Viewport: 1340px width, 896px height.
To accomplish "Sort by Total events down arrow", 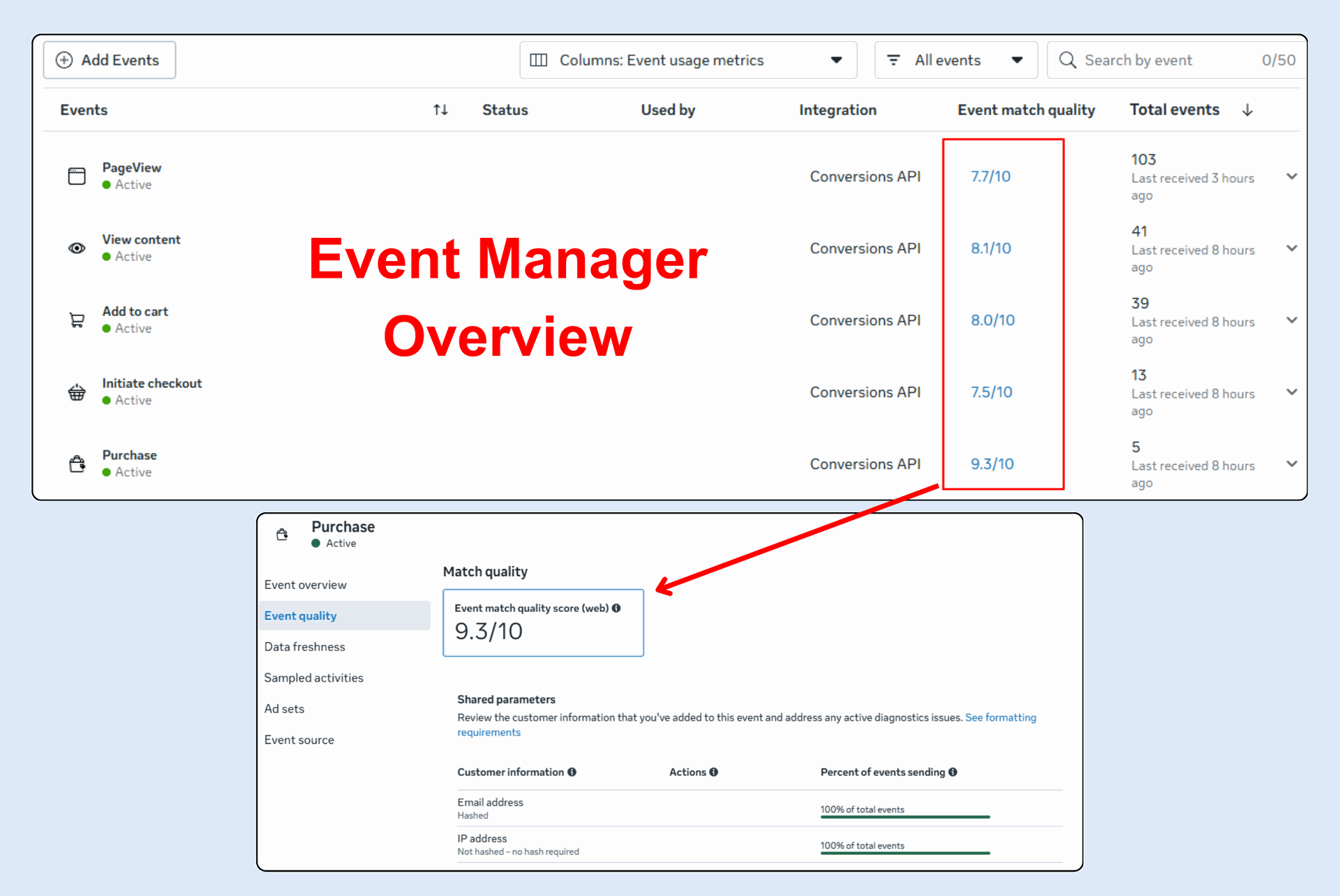I will click(1247, 110).
